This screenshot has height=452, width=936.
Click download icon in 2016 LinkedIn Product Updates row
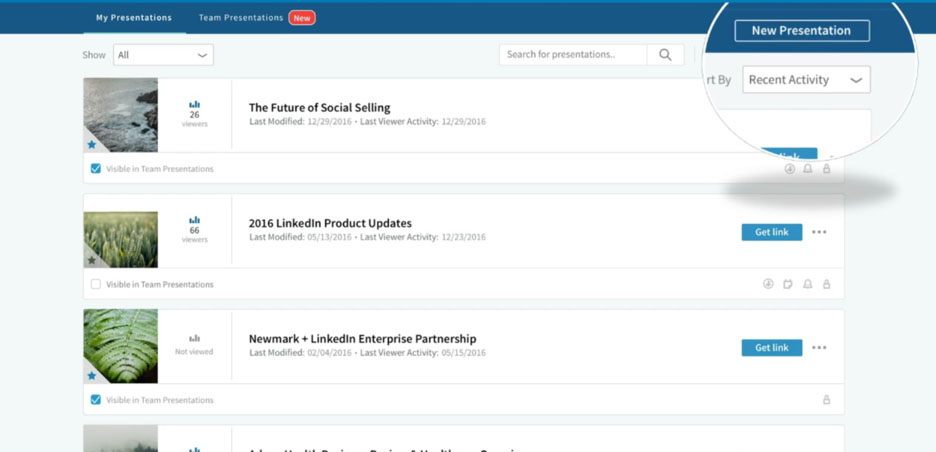tap(768, 284)
